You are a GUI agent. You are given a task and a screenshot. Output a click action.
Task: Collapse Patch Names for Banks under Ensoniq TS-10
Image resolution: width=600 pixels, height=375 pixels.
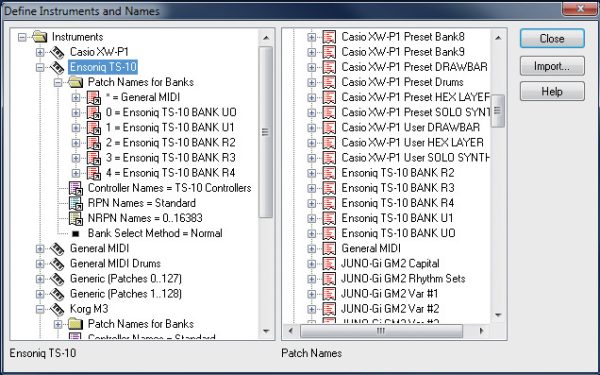coord(58,82)
